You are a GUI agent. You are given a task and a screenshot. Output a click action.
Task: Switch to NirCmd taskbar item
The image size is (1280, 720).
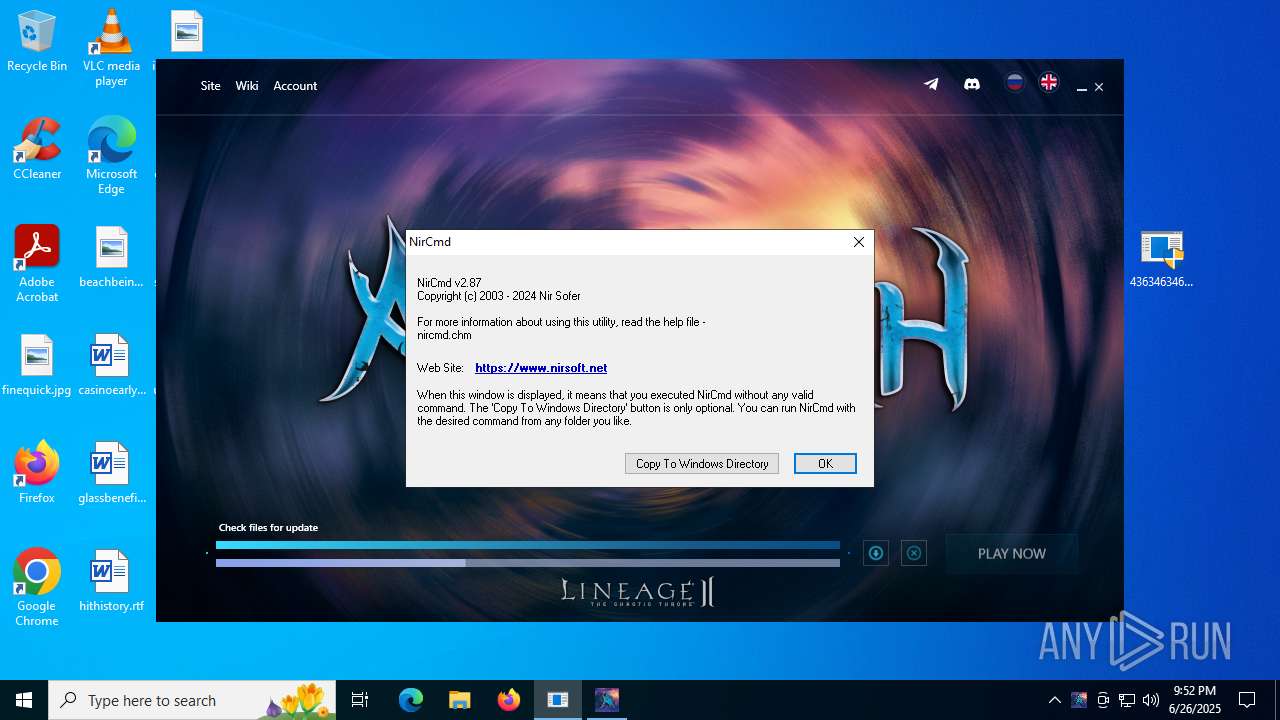[557, 700]
